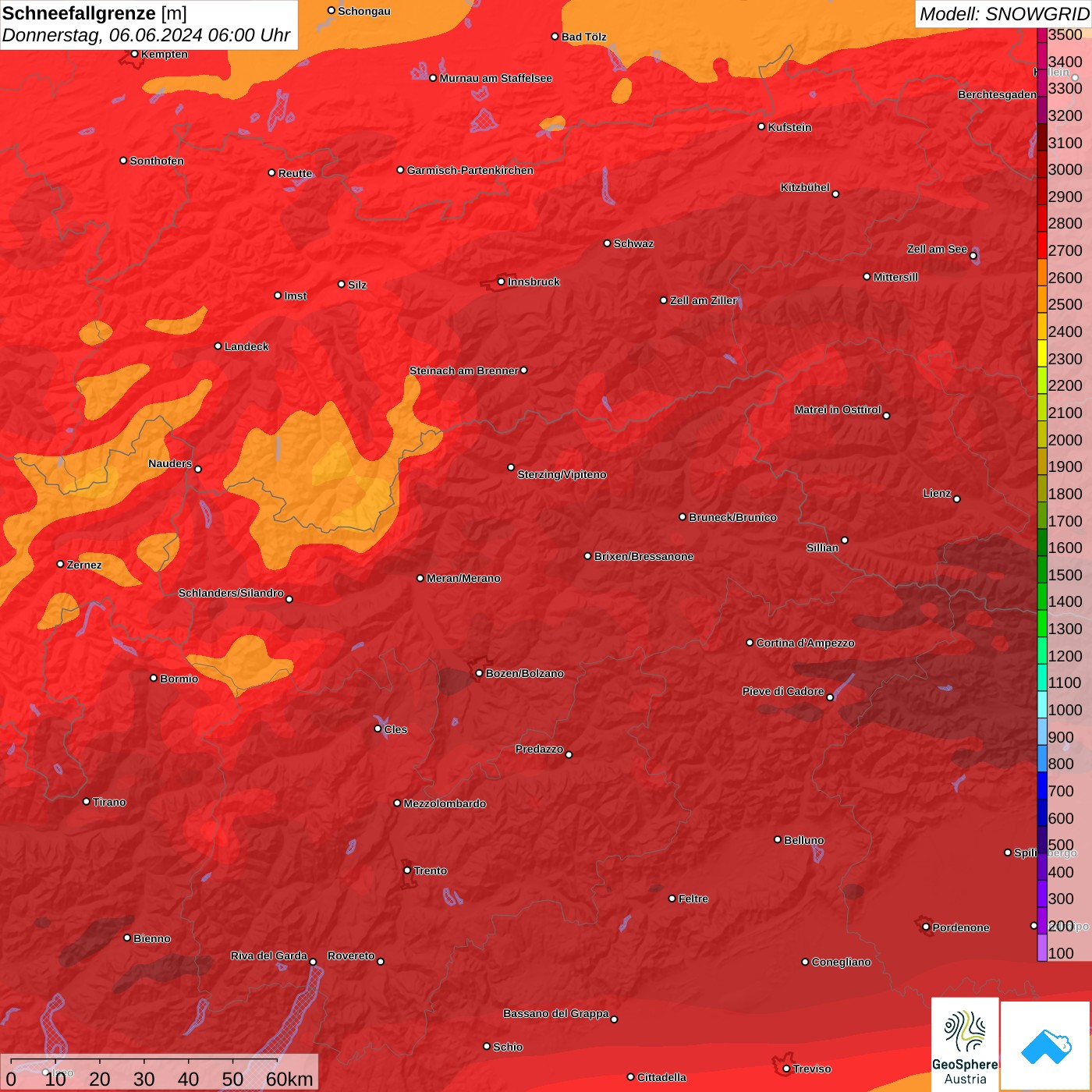Image resolution: width=1092 pixels, height=1092 pixels.
Task: Click the Bormio marker dot
Action: click(x=154, y=678)
